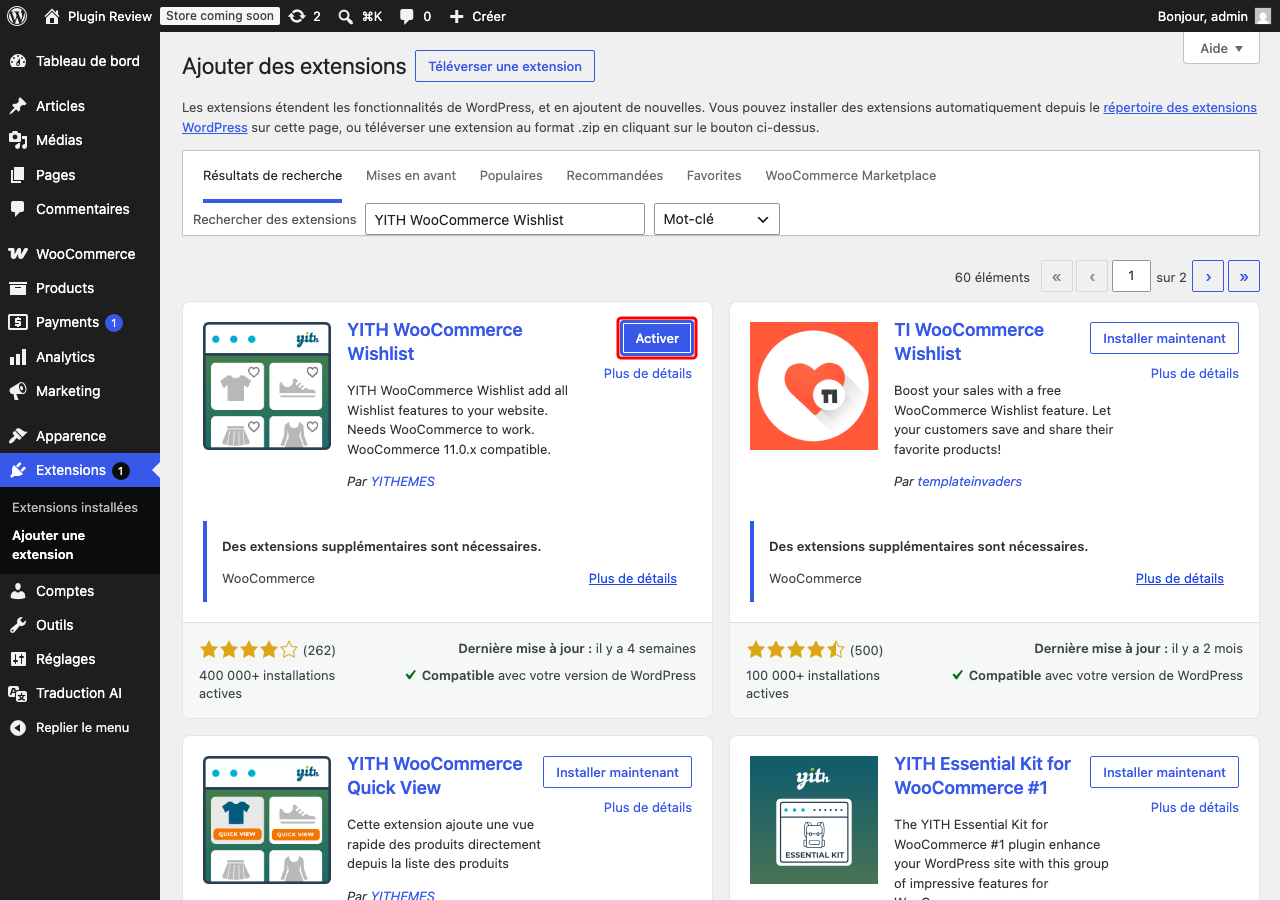Click the Marketing megaphone icon
Image resolution: width=1280 pixels, height=900 pixels.
tap(18, 391)
